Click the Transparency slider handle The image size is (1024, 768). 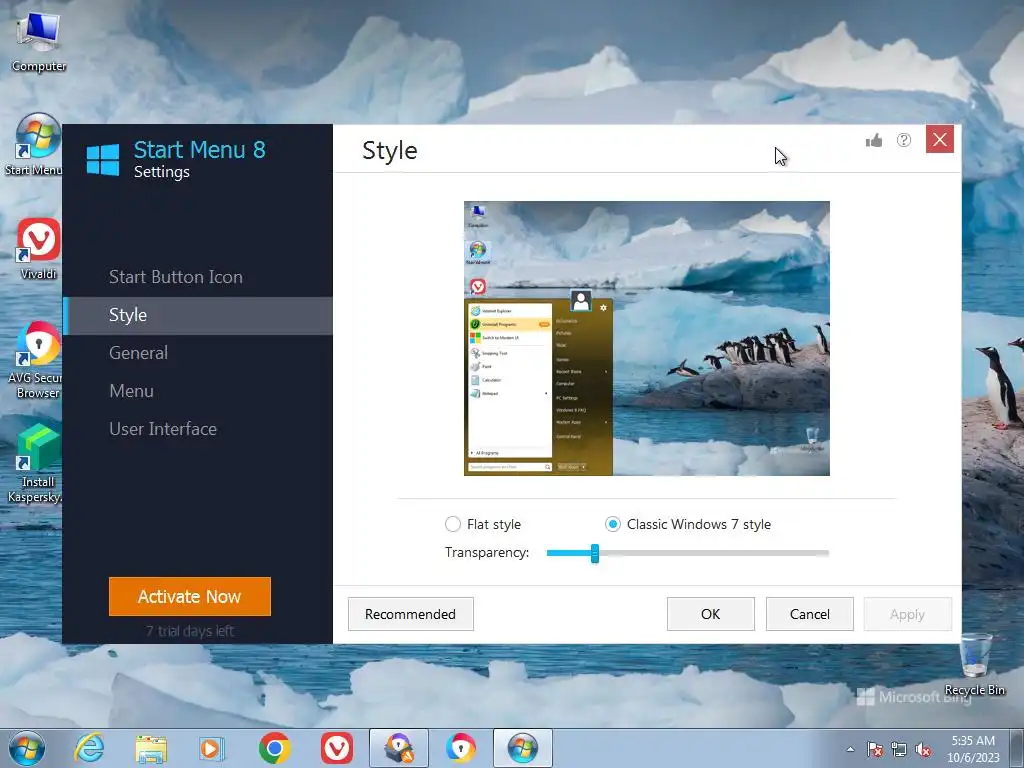click(595, 553)
